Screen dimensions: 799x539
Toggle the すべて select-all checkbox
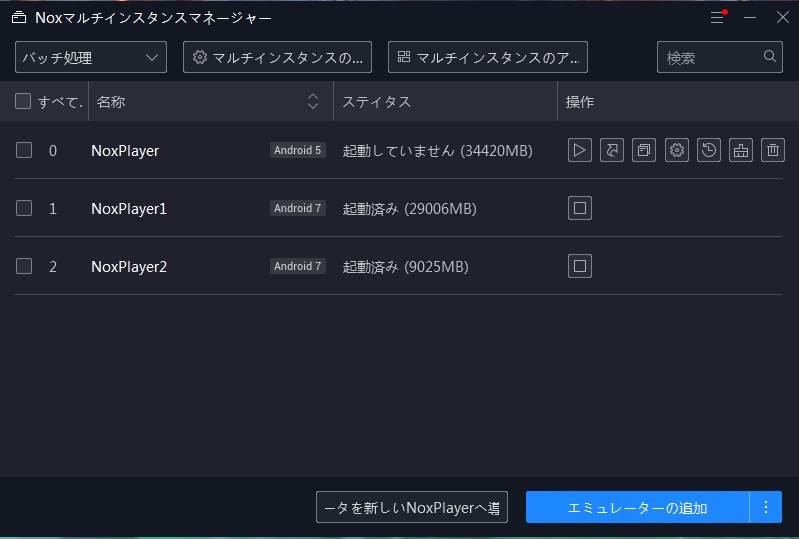pos(23,101)
